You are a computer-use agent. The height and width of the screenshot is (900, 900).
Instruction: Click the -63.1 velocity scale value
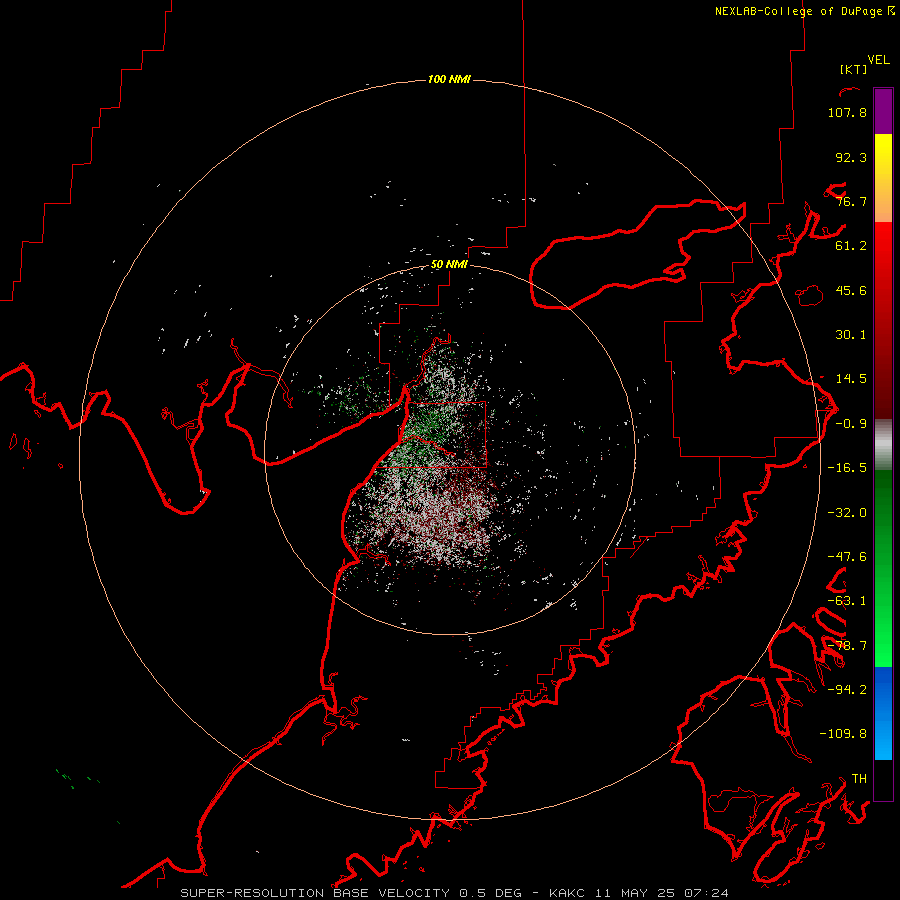(847, 601)
